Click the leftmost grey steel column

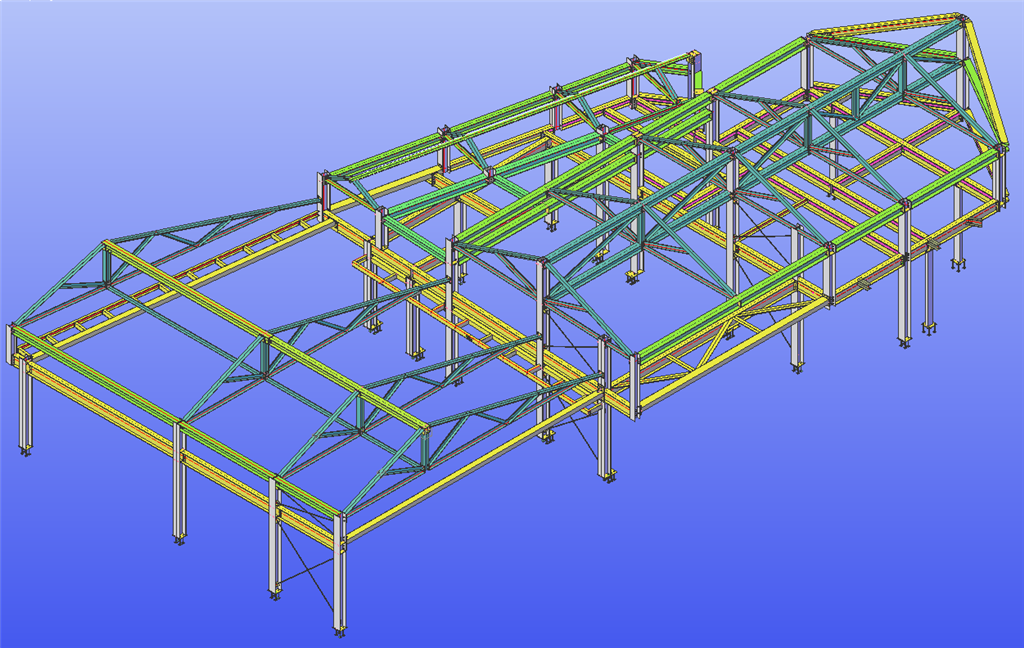click(x=25, y=410)
